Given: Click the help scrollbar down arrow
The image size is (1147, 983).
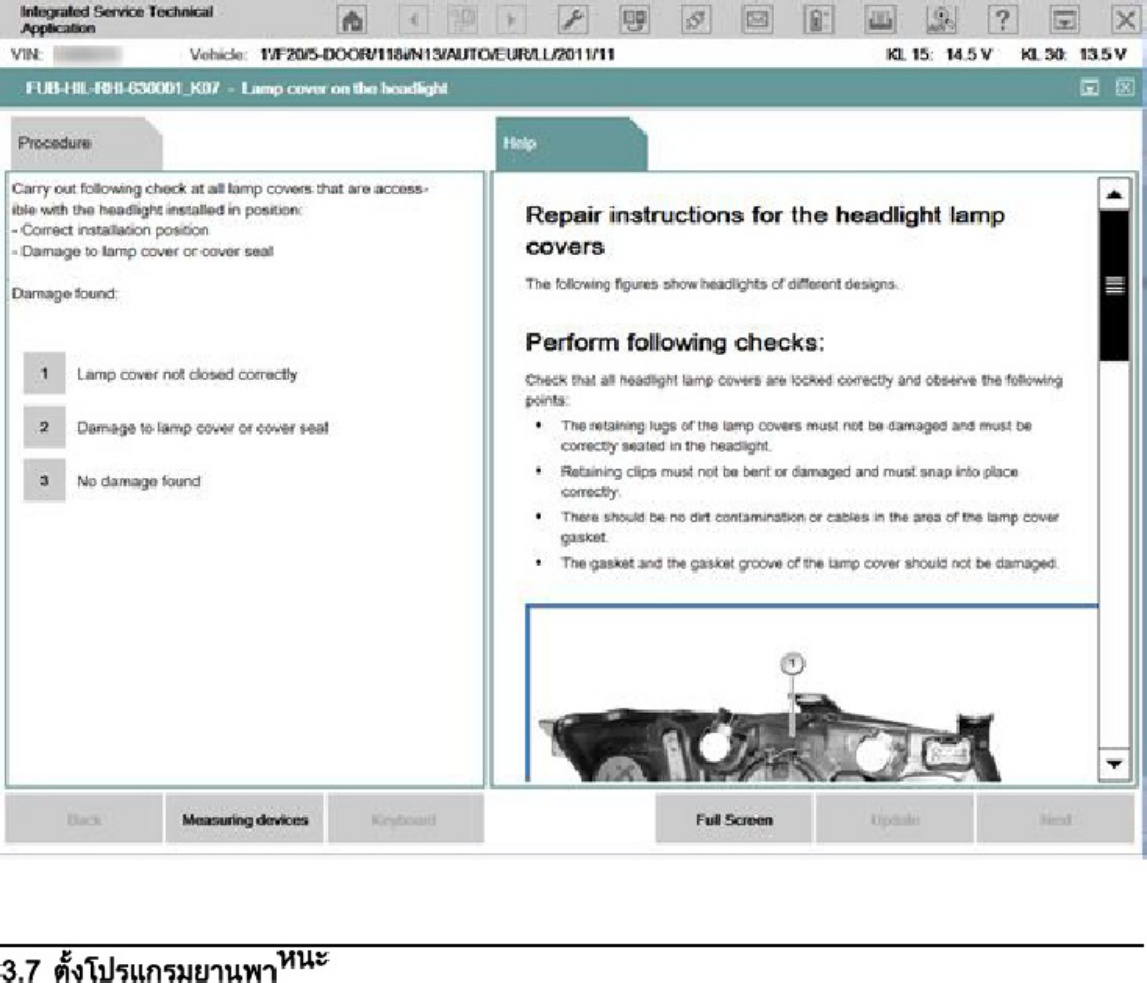Looking at the screenshot, I should (x=1114, y=764).
